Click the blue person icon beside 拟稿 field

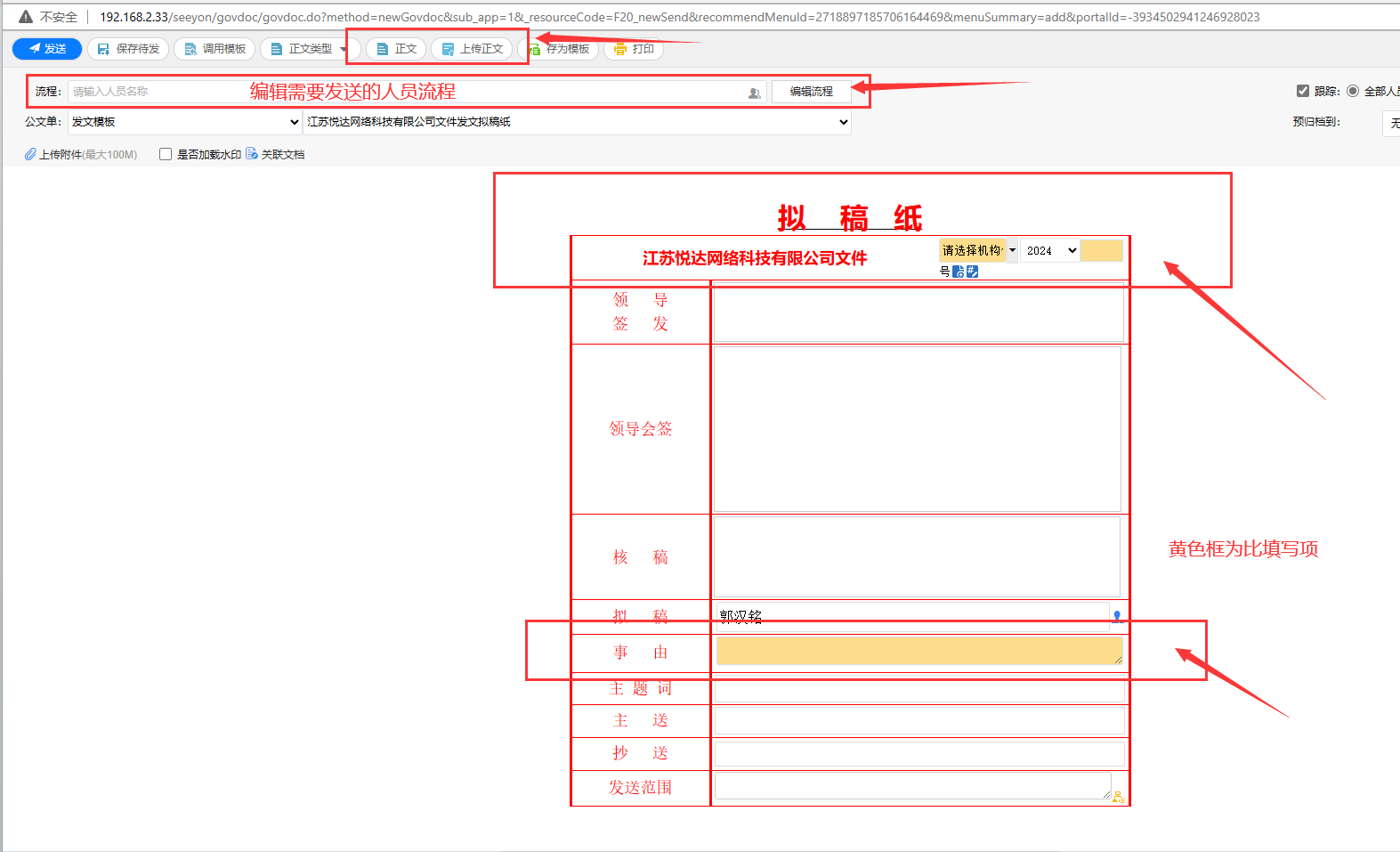(1117, 615)
